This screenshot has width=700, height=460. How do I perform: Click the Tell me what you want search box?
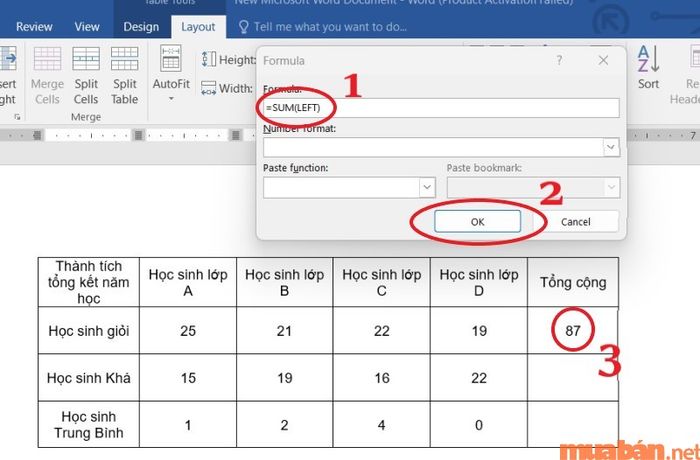coord(330,27)
